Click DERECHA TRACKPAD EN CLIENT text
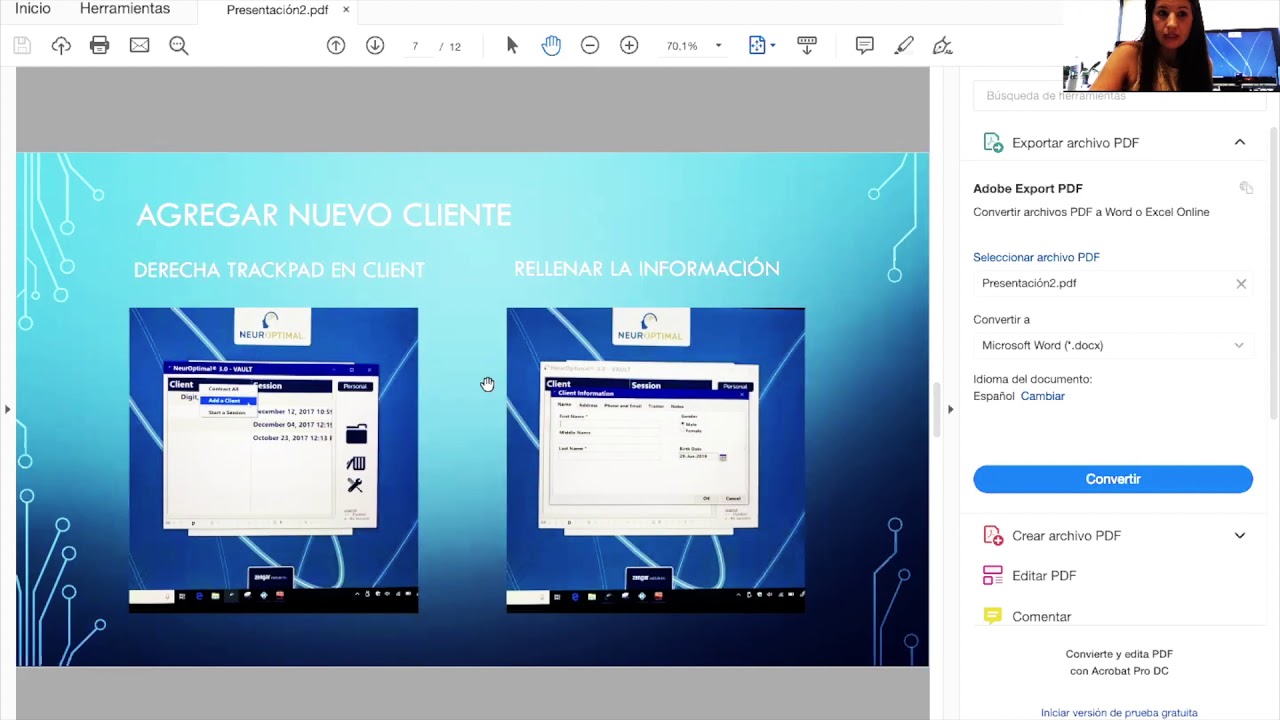 pos(279,270)
